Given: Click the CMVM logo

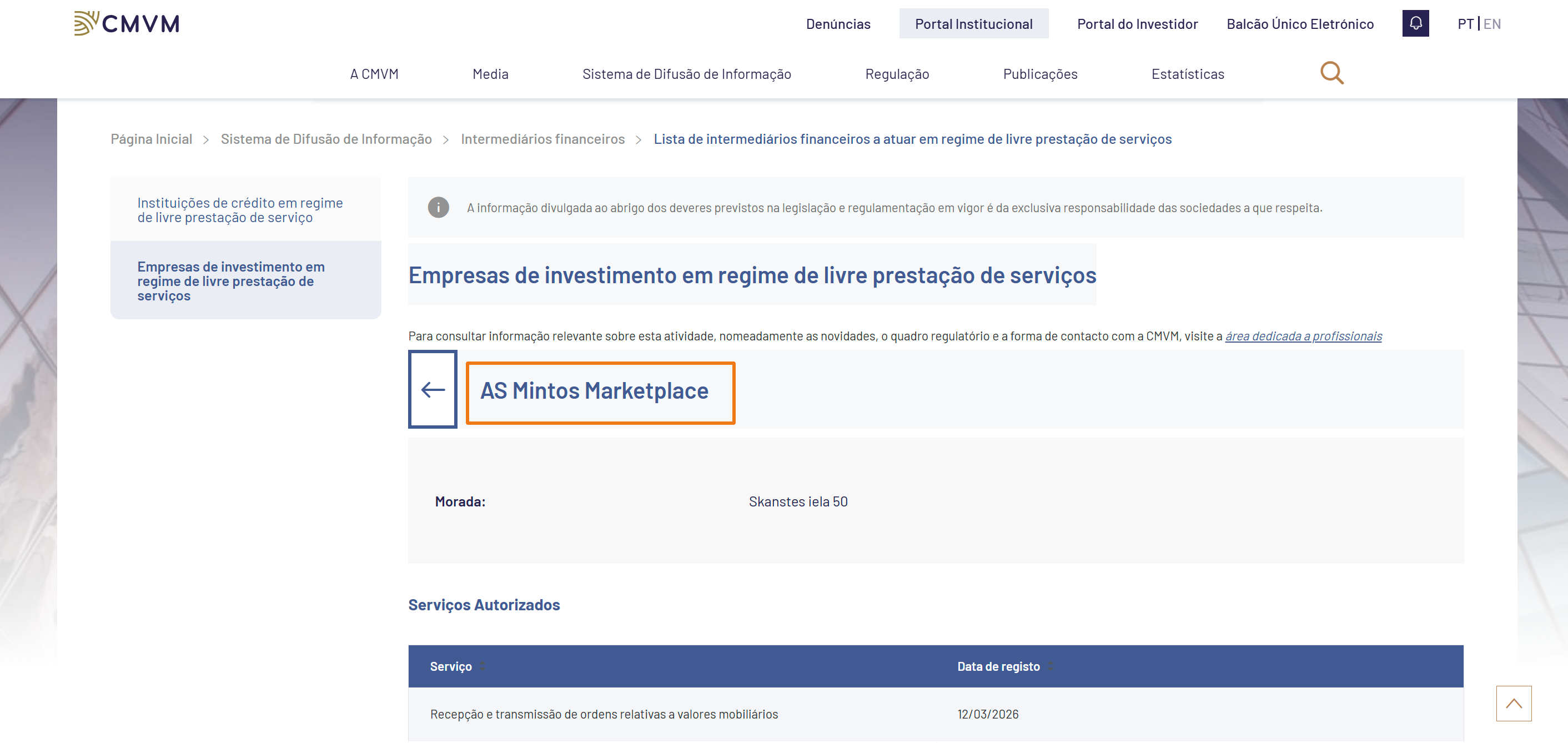Looking at the screenshot, I should pyautogui.click(x=127, y=23).
